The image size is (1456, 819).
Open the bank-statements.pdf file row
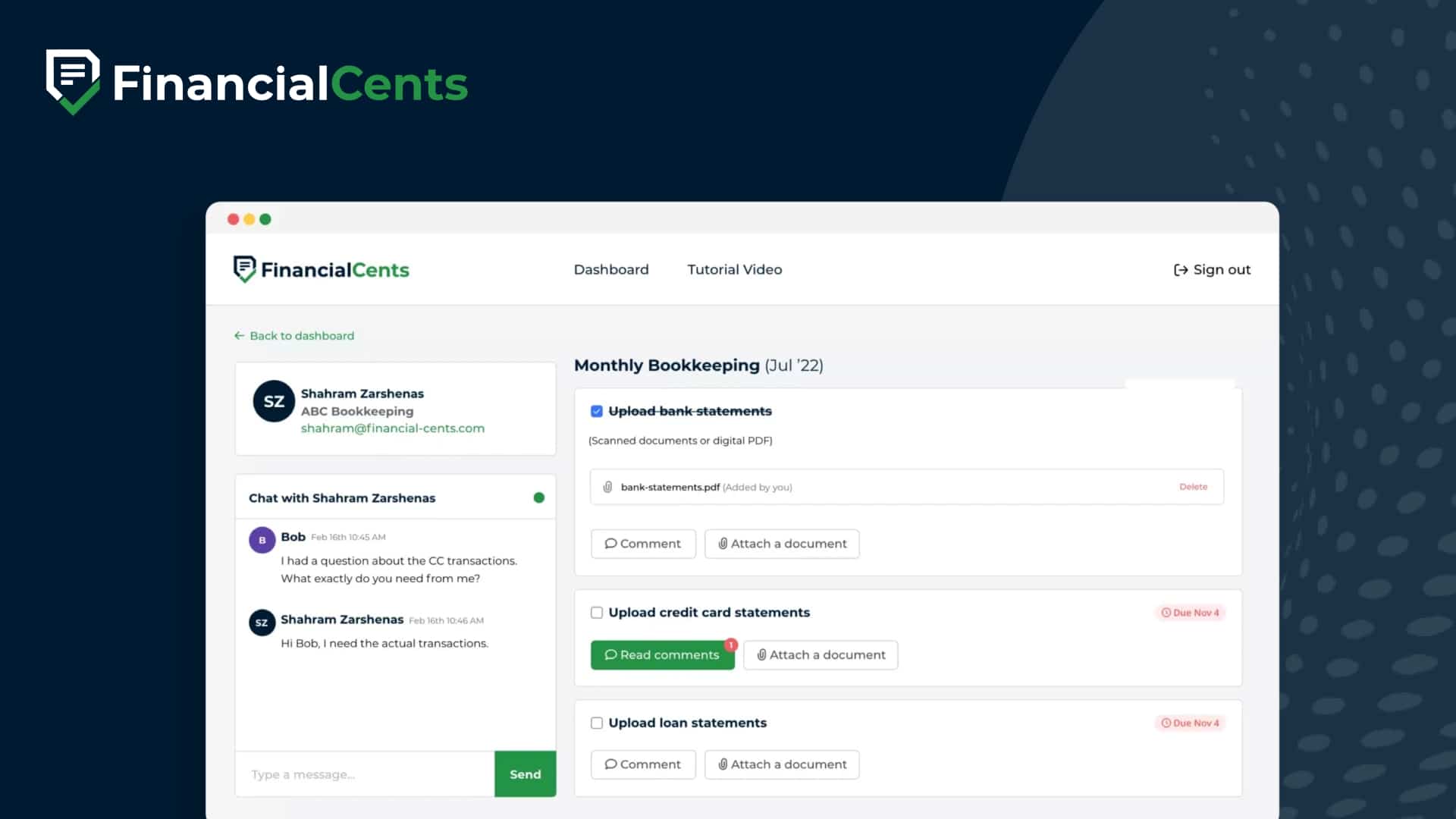(907, 487)
